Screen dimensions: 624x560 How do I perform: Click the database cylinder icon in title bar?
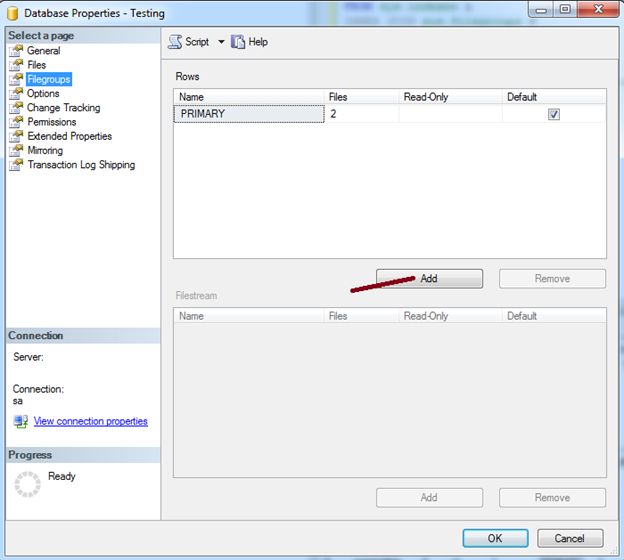(13, 13)
